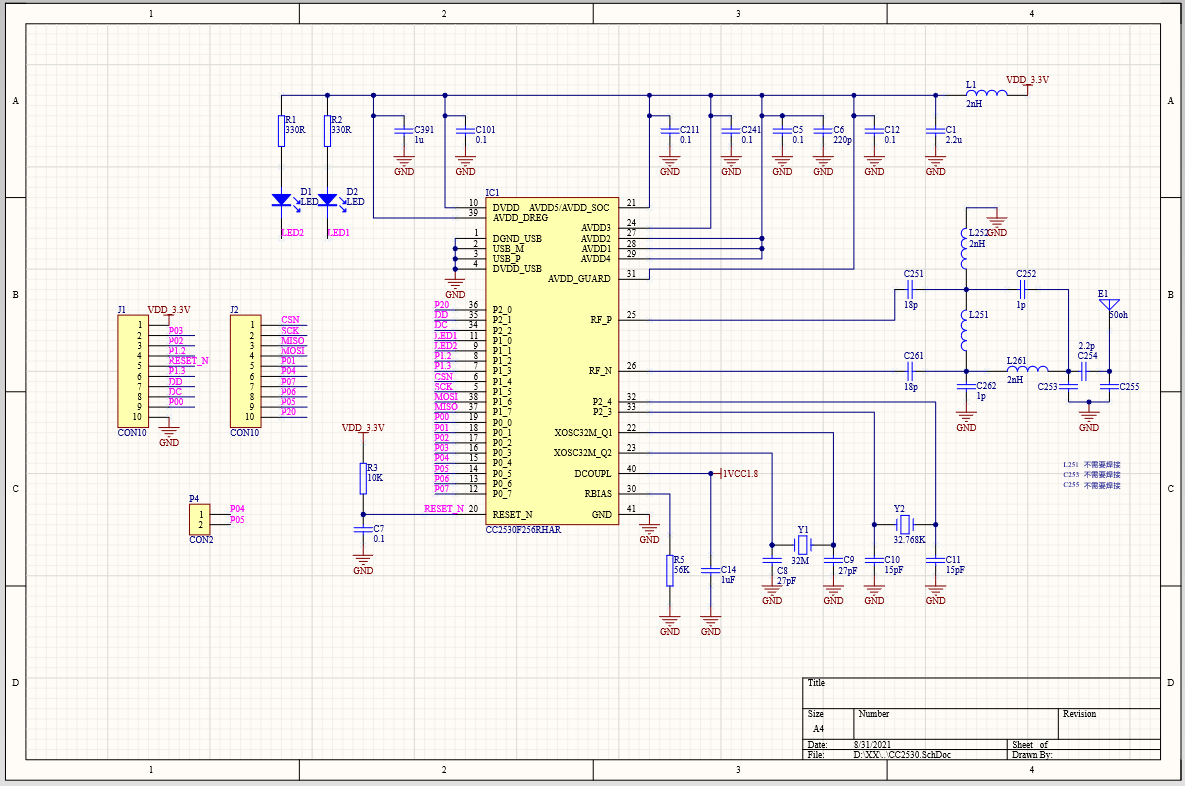Click the RESET_N net label at pin 20
Image resolution: width=1185 pixels, height=786 pixels.
[444, 509]
